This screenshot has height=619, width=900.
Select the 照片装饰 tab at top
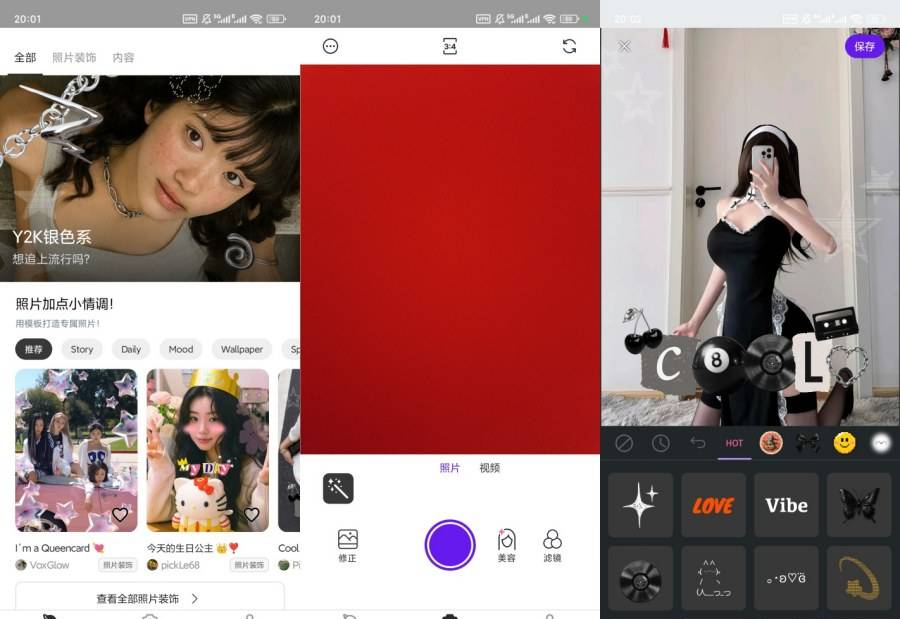74,58
